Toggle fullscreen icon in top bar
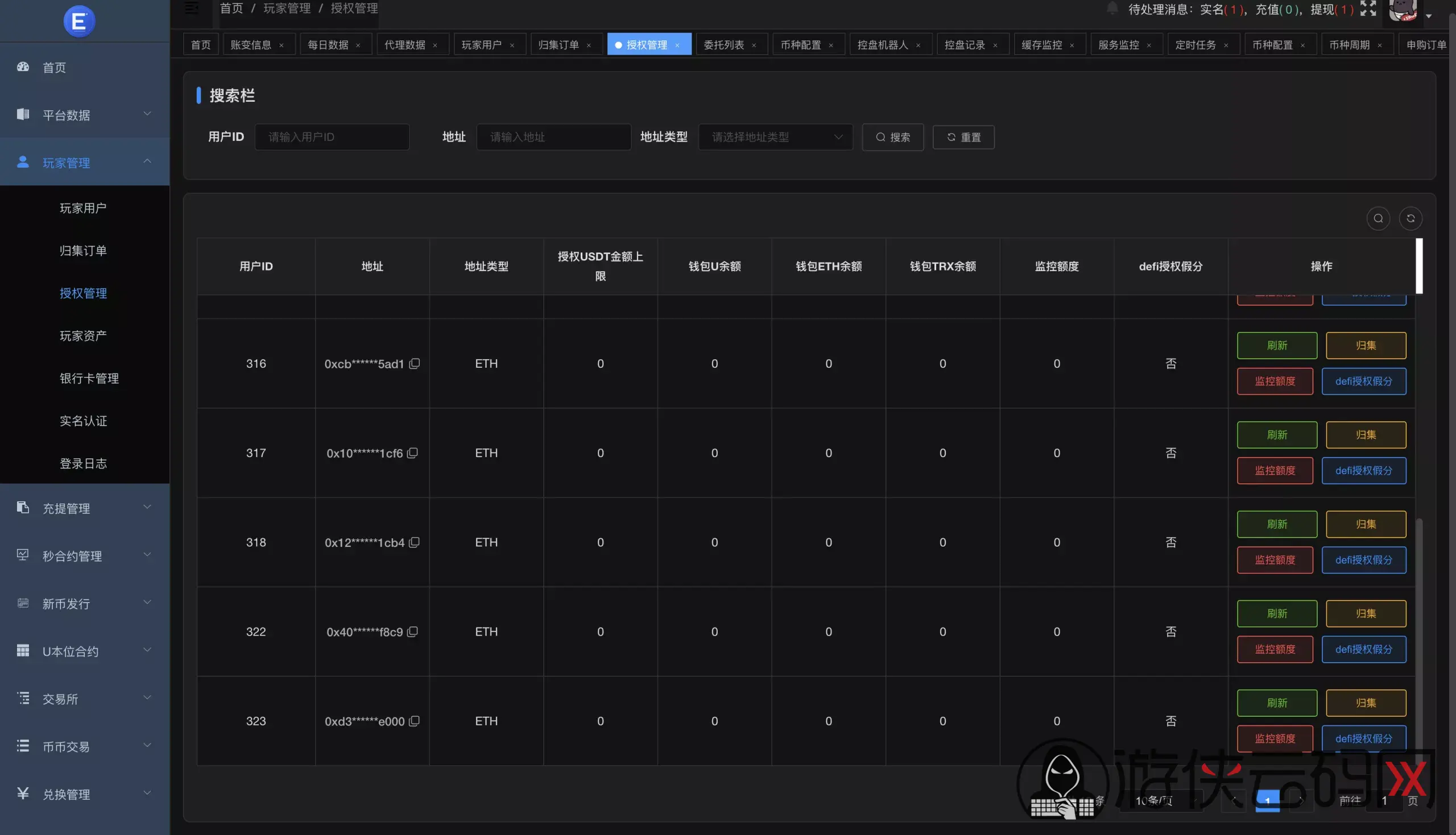Screen dimensions: 1456x835 click(1368, 9)
